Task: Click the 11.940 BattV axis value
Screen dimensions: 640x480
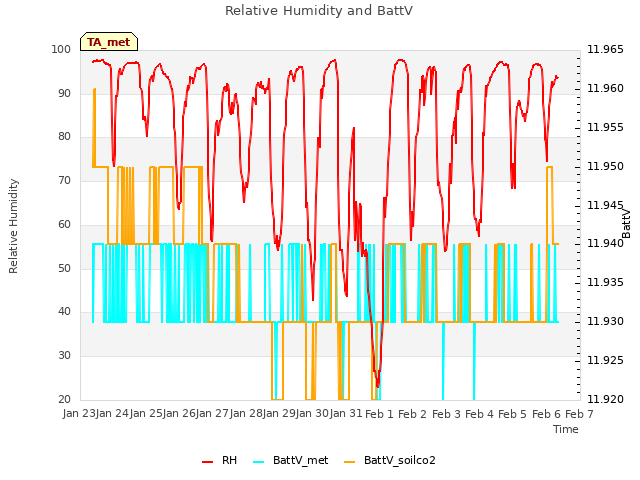Action: [x=604, y=244]
